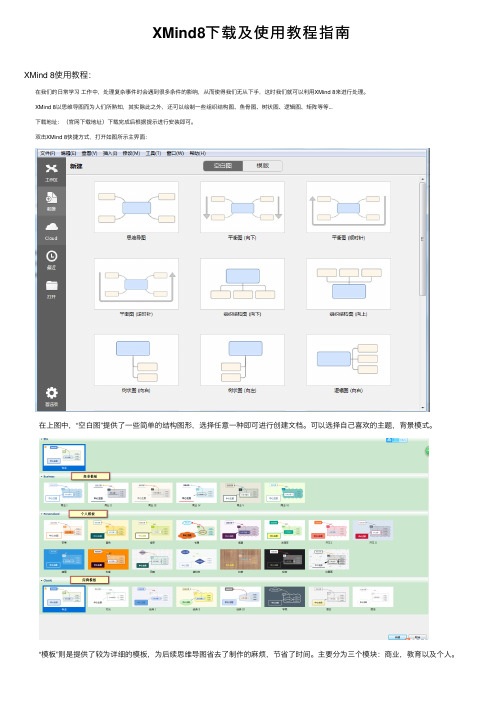Pick the purple central-topic theme in Personalized
Viewport: 504px width, 713px height.
[240, 530]
